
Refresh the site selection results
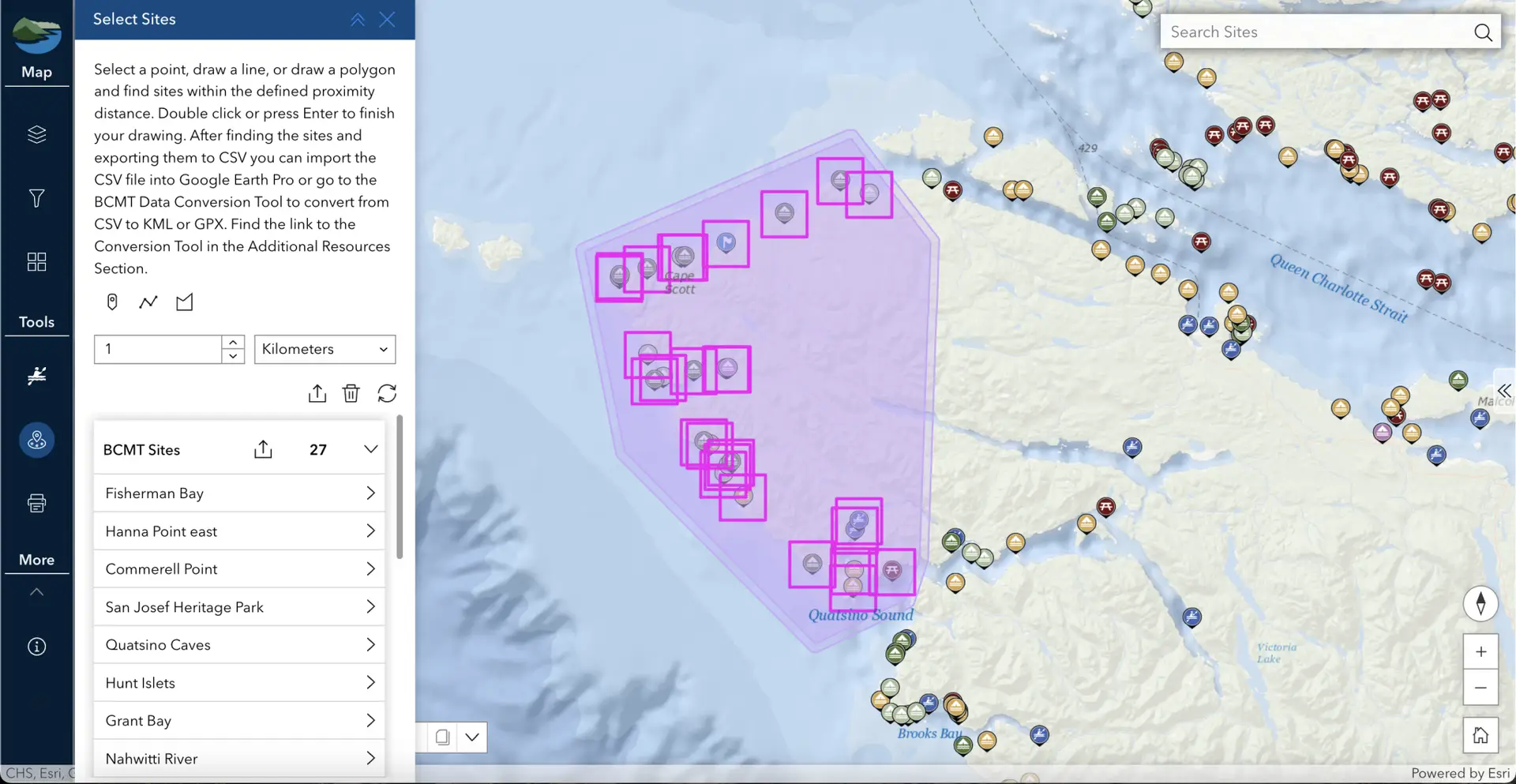click(x=387, y=393)
